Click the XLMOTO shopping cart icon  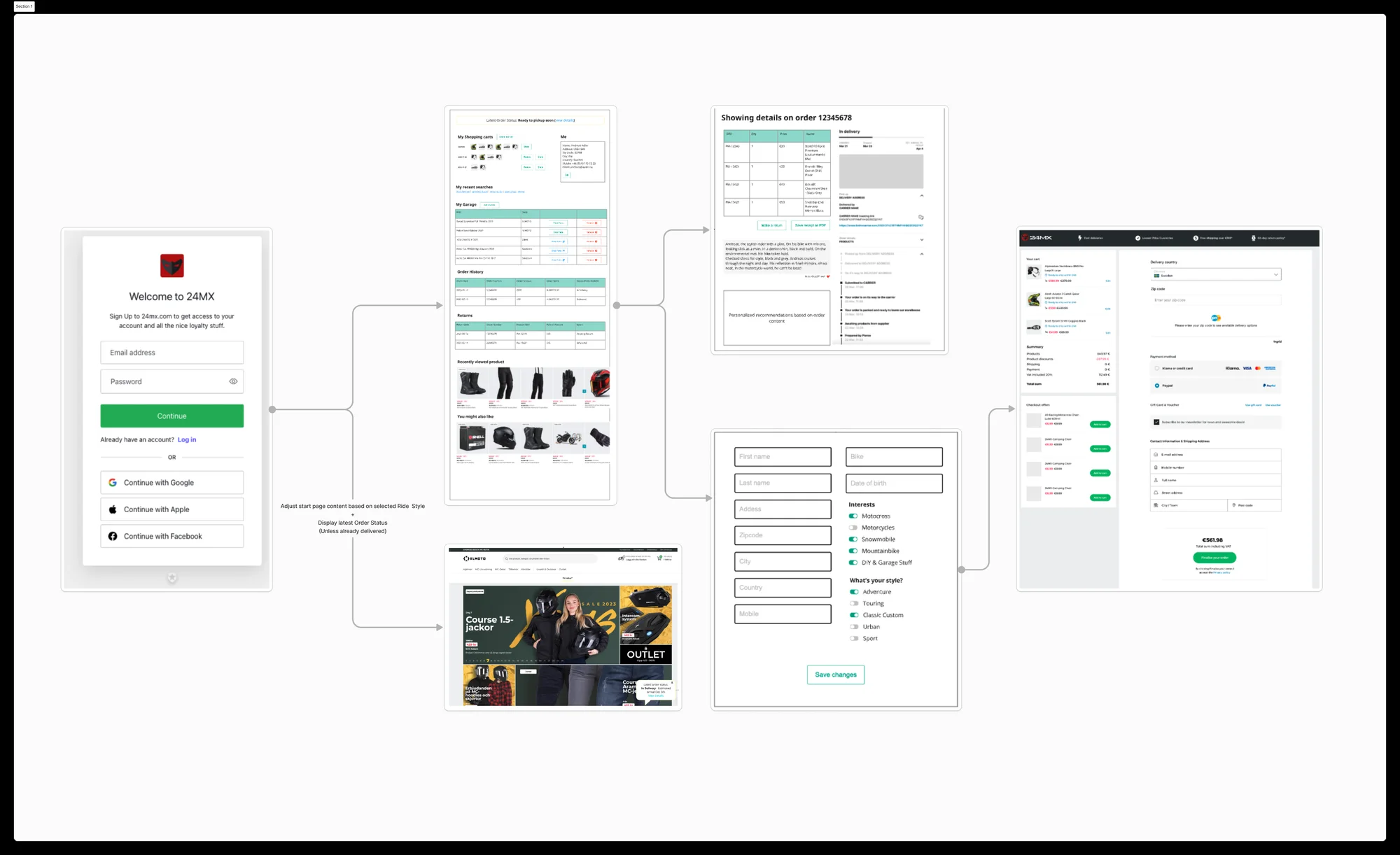[x=660, y=558]
